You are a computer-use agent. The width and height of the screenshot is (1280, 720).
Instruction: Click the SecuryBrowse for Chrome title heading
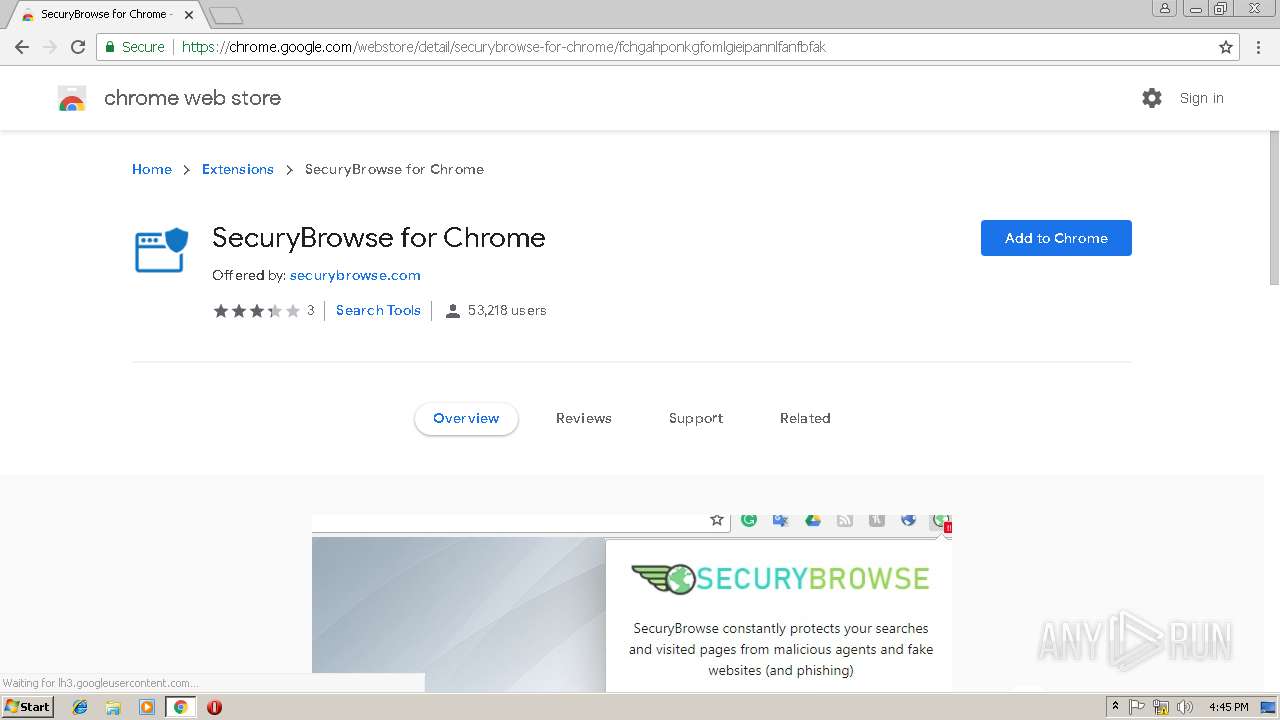[x=379, y=238]
